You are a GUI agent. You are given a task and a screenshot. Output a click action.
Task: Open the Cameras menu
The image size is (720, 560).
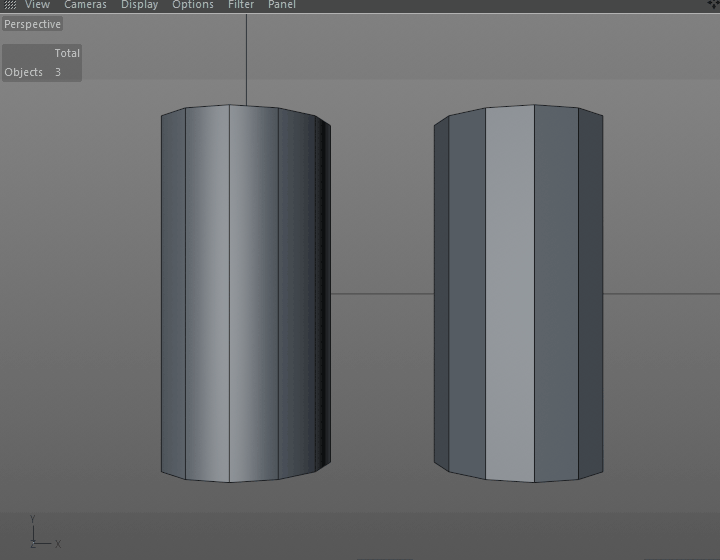(x=85, y=5)
